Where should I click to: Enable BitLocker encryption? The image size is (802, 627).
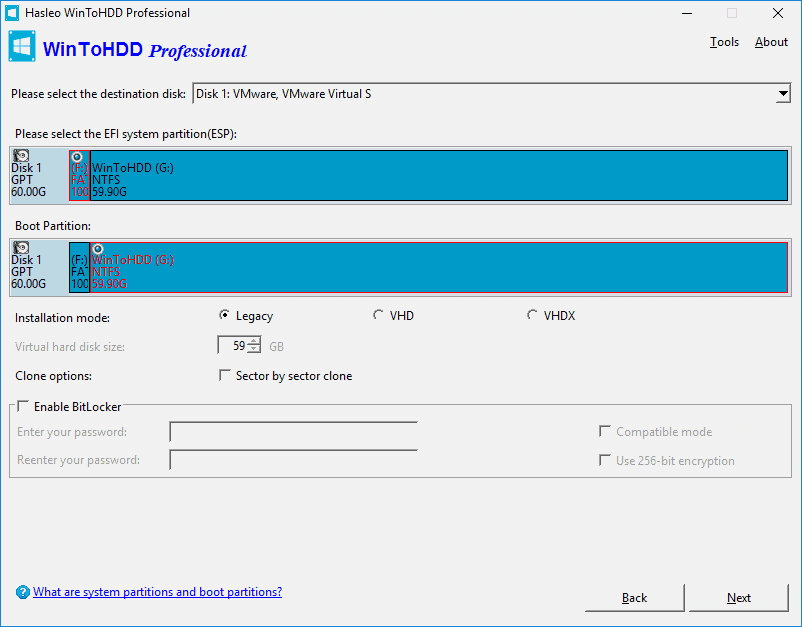pyautogui.click(x=21, y=406)
